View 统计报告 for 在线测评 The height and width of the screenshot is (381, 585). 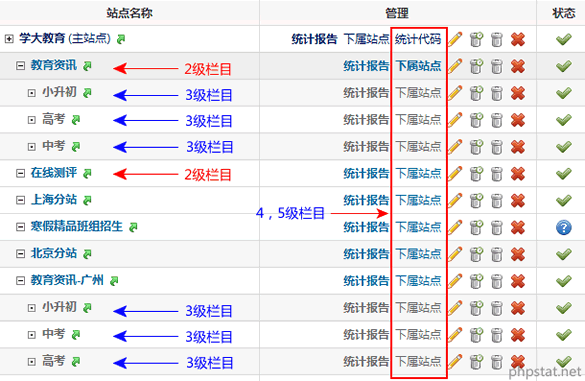point(366,173)
